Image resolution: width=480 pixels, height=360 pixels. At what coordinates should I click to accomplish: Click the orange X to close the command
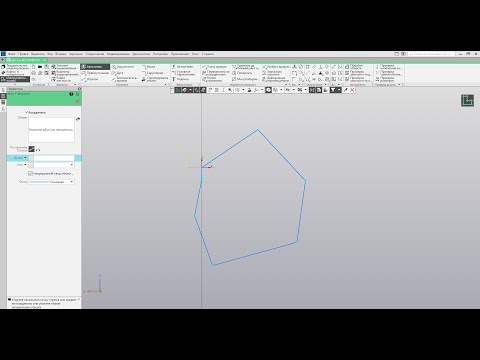(x=78, y=101)
